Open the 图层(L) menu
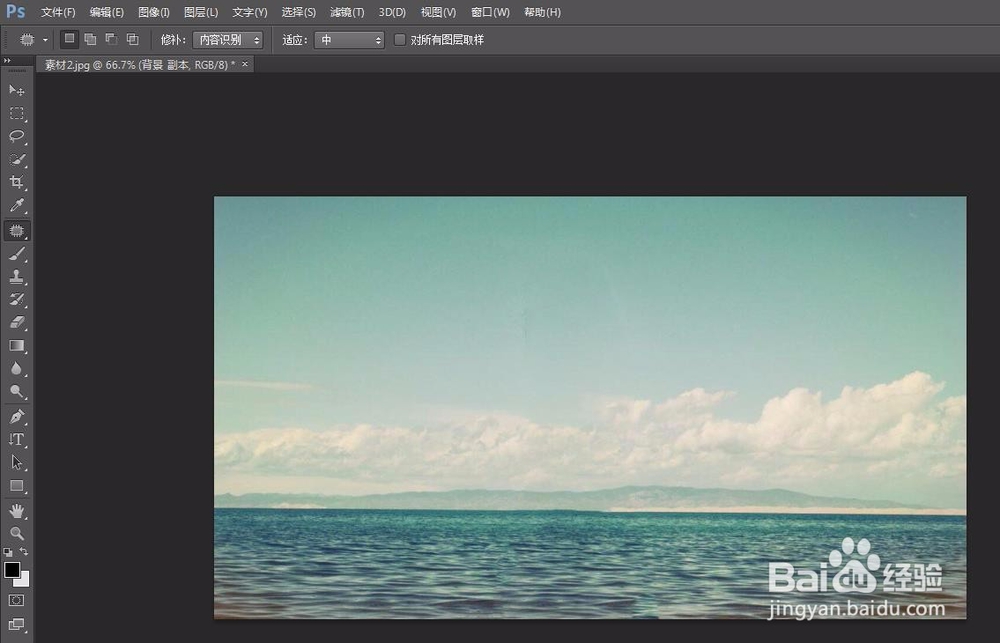The image size is (1000, 643). pos(201,12)
